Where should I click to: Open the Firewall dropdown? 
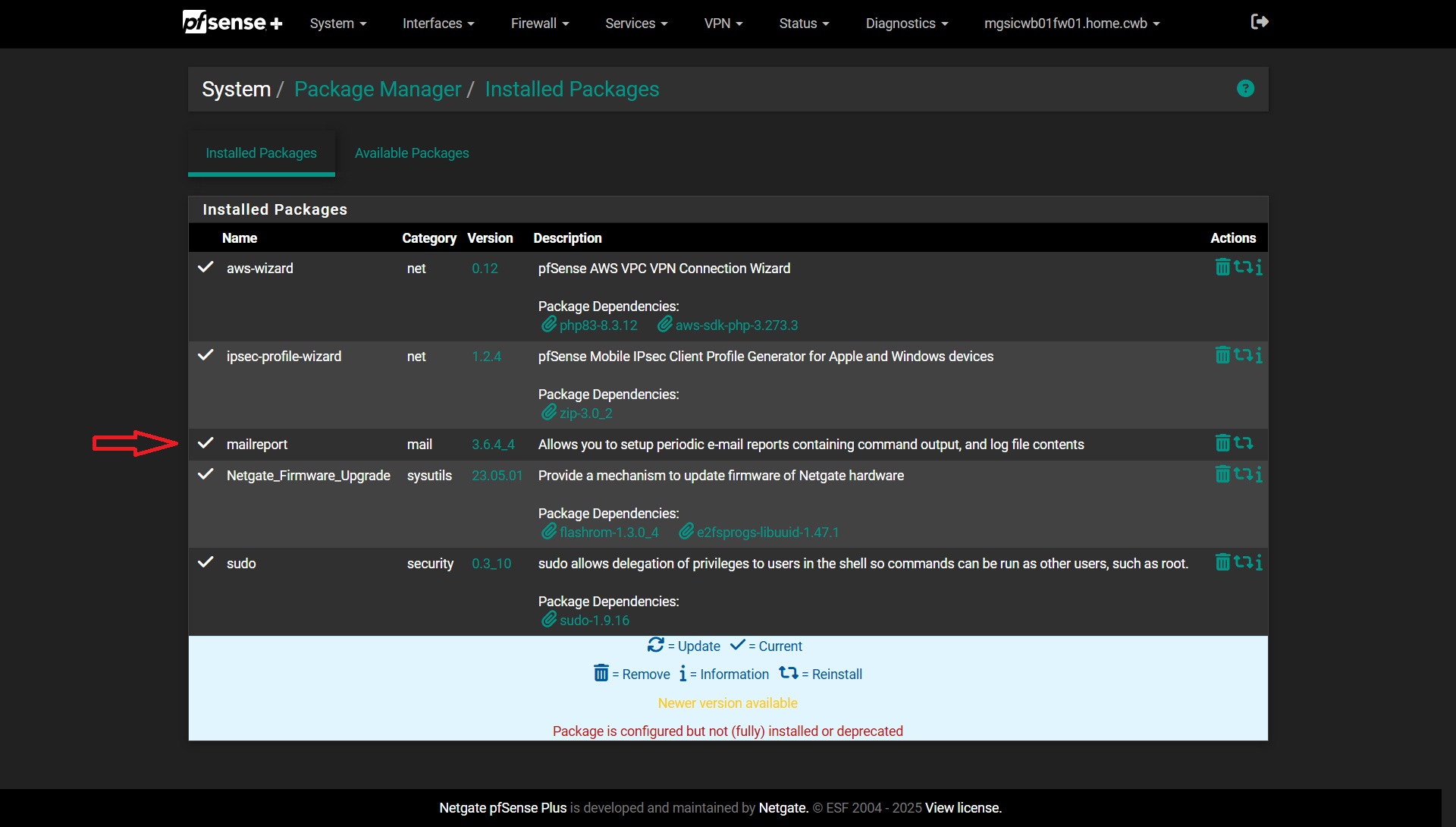point(540,24)
